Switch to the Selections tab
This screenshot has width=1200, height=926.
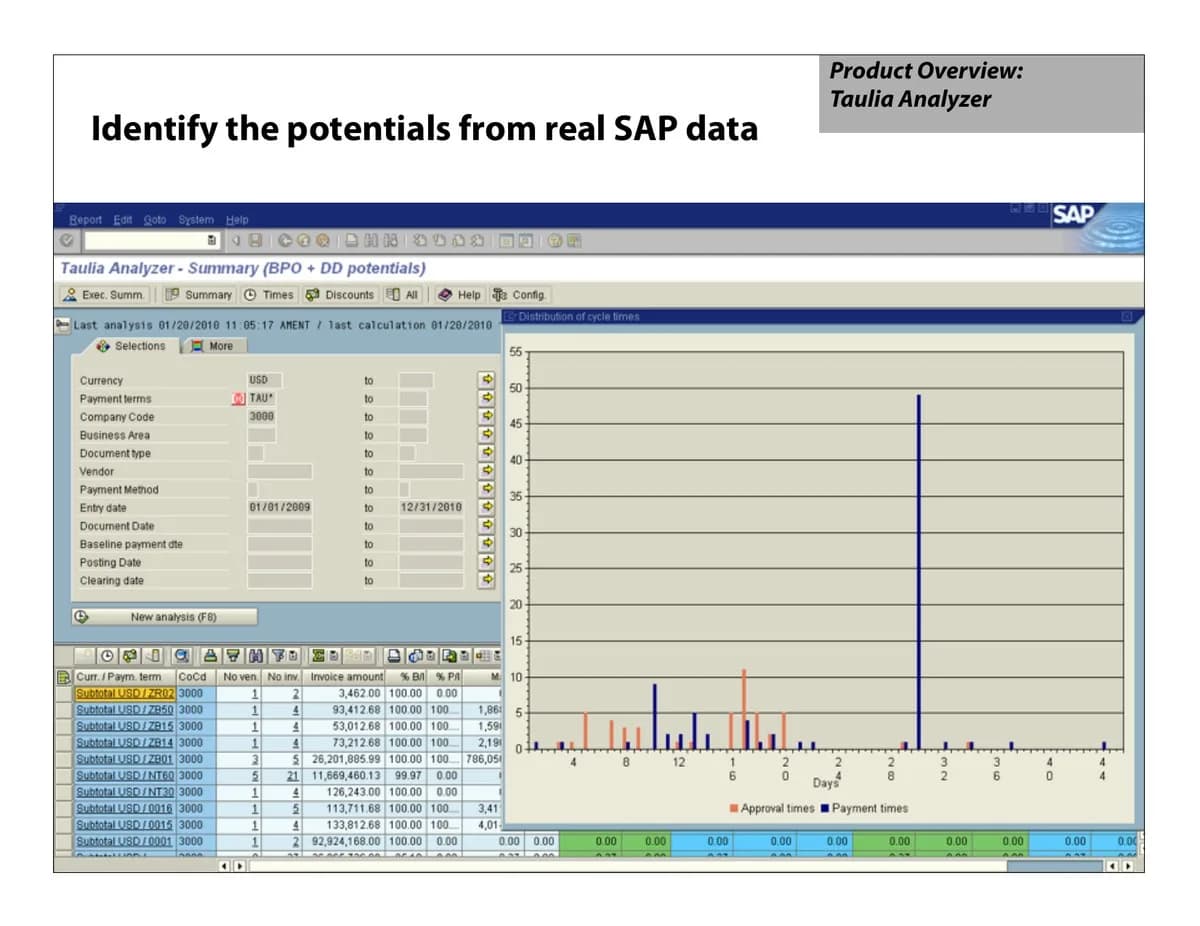click(131, 345)
